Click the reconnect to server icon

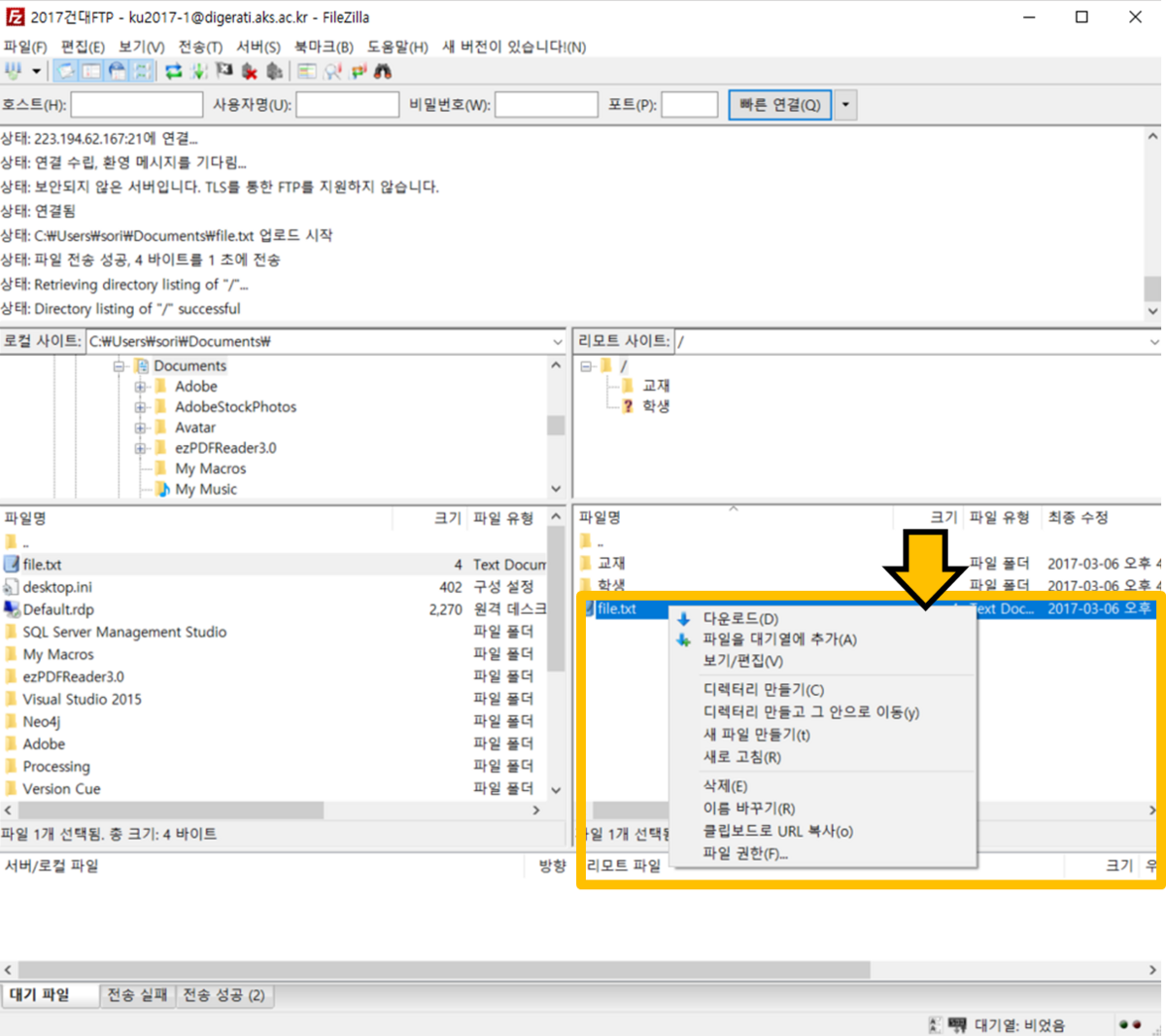click(x=275, y=71)
